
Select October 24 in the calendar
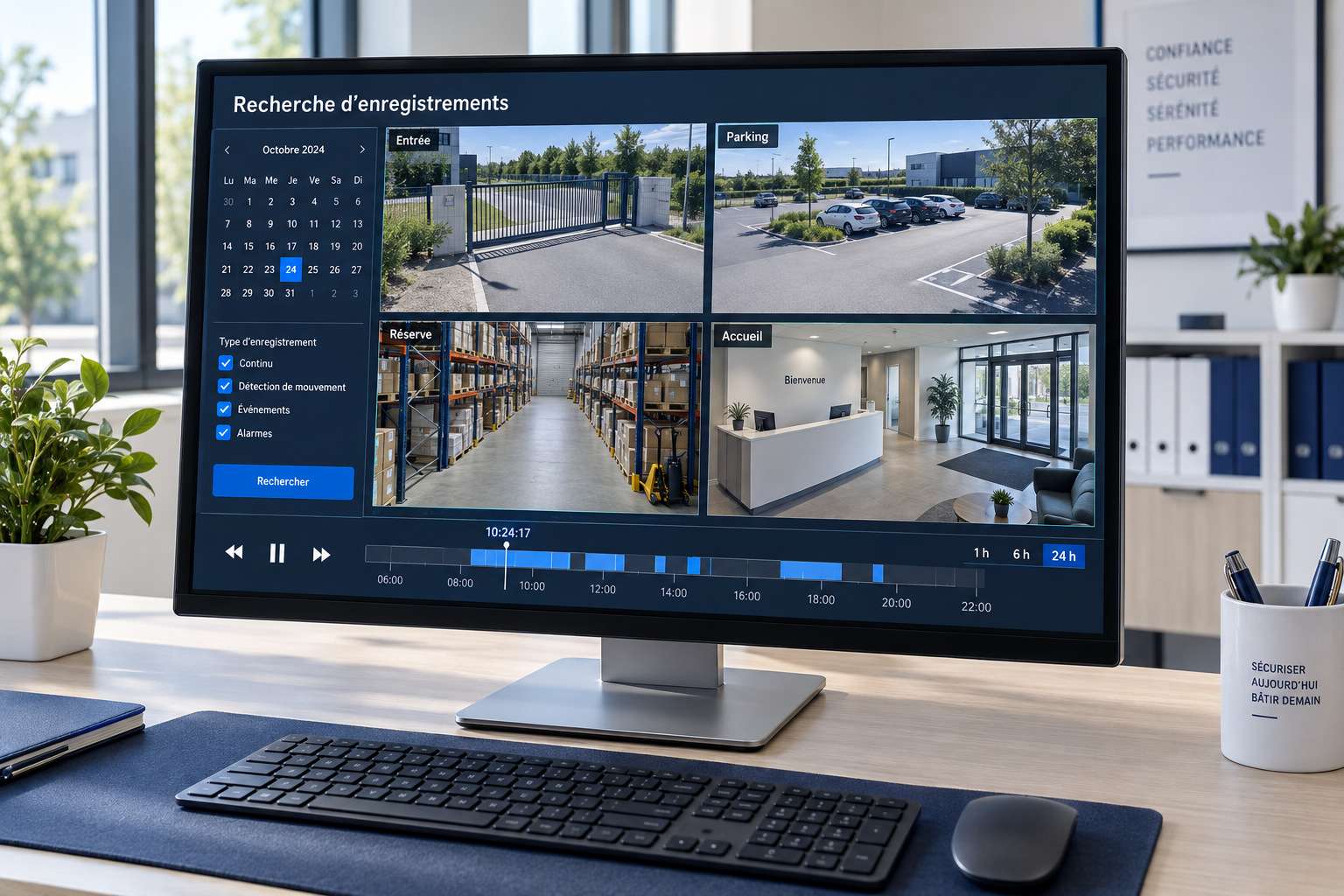(x=291, y=269)
